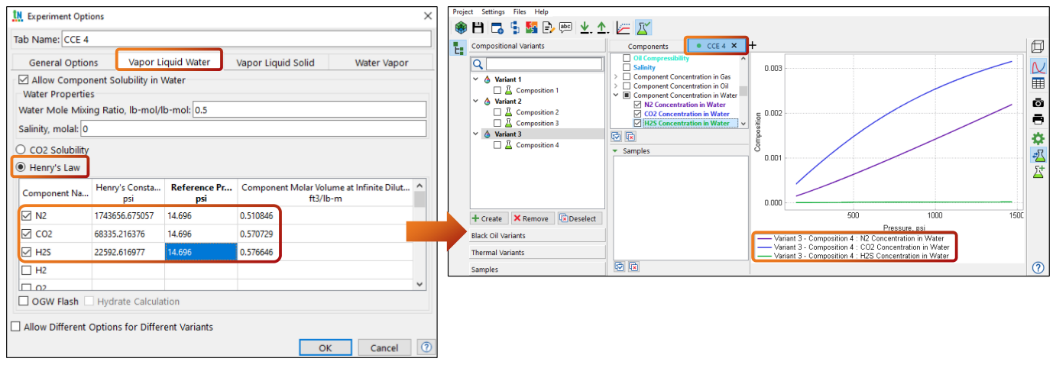Click the search magnifier icon in variants panel
The height and width of the screenshot is (365, 1056).
tap(477, 64)
